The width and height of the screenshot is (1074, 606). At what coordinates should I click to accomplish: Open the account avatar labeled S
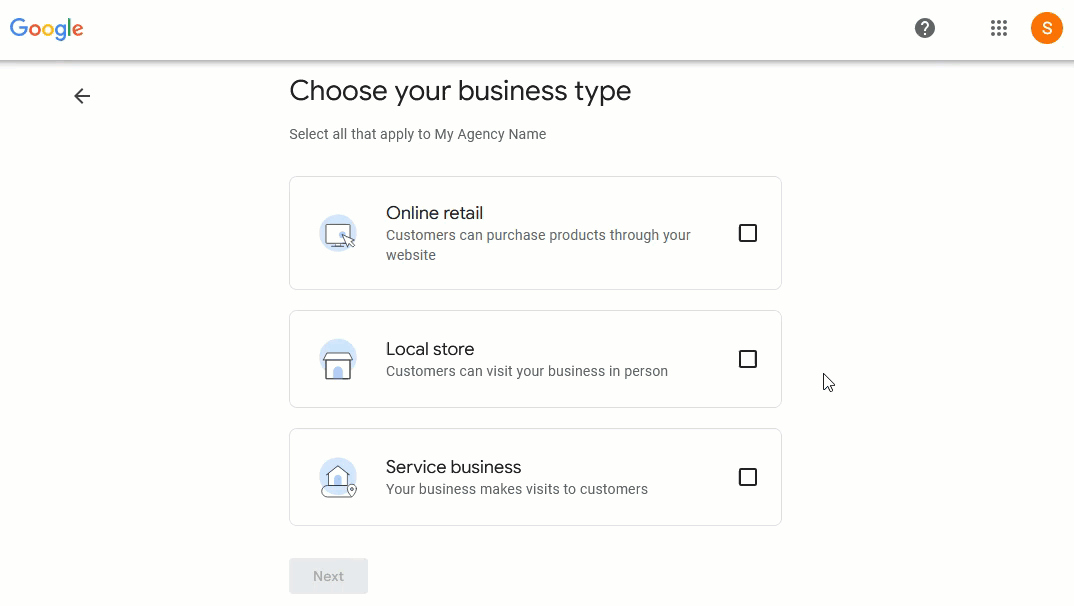pos(1047,28)
